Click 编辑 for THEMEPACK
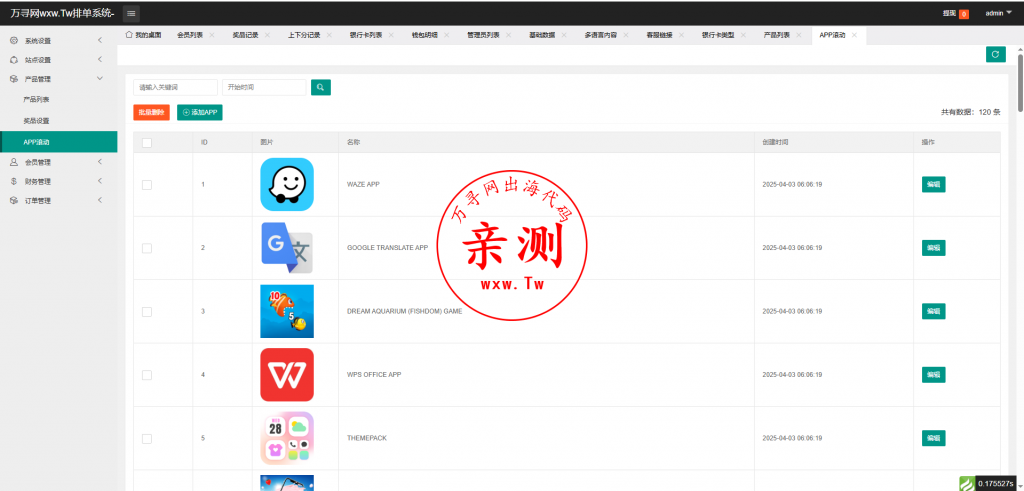1024x491 pixels. 933,438
